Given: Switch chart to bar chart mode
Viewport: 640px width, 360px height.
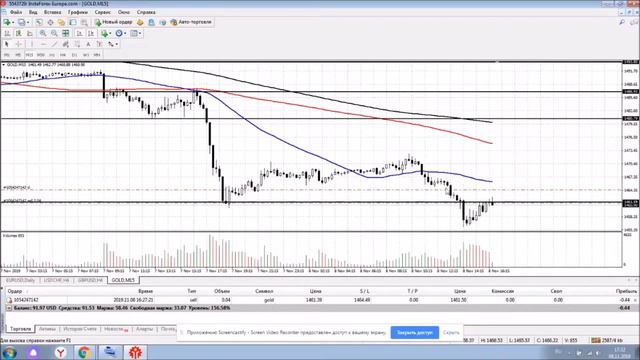Looking at the screenshot, I should tap(7, 33).
